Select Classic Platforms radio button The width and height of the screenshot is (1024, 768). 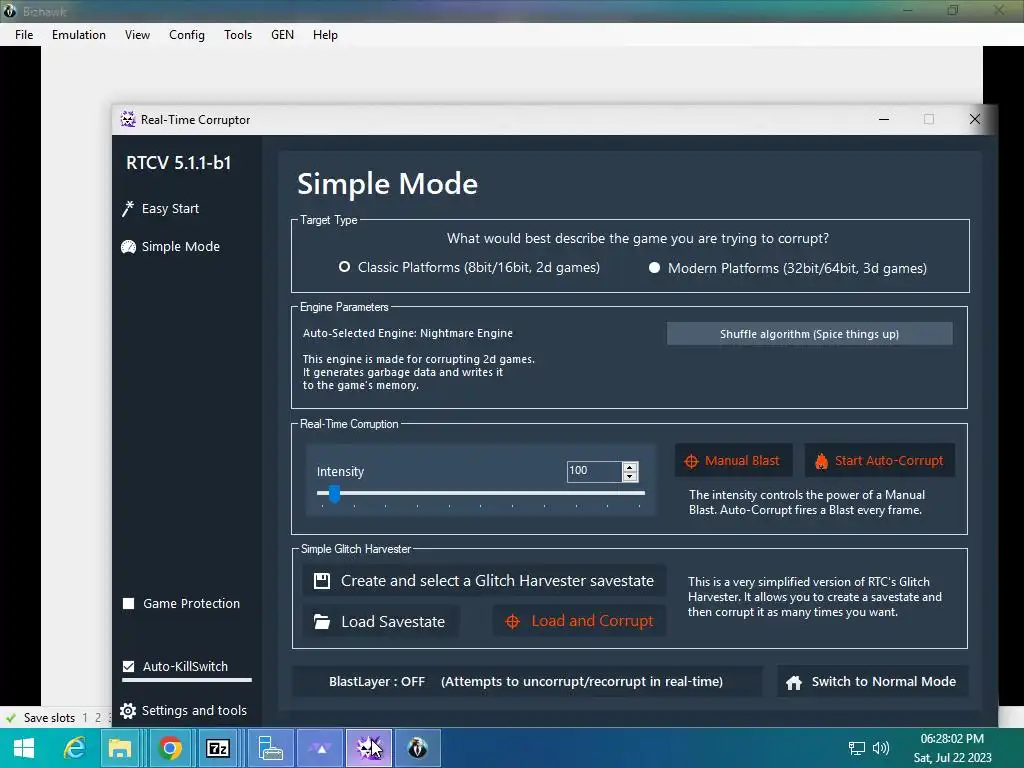(344, 267)
